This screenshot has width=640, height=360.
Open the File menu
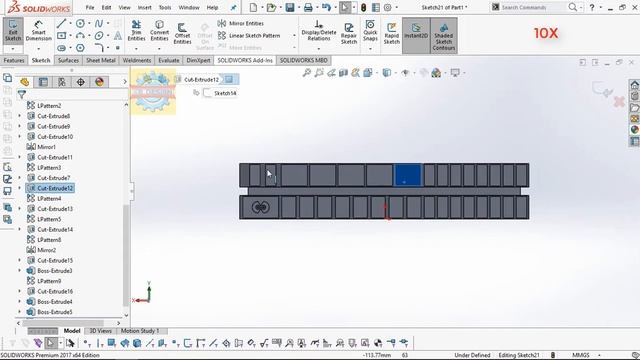[x=90, y=7]
